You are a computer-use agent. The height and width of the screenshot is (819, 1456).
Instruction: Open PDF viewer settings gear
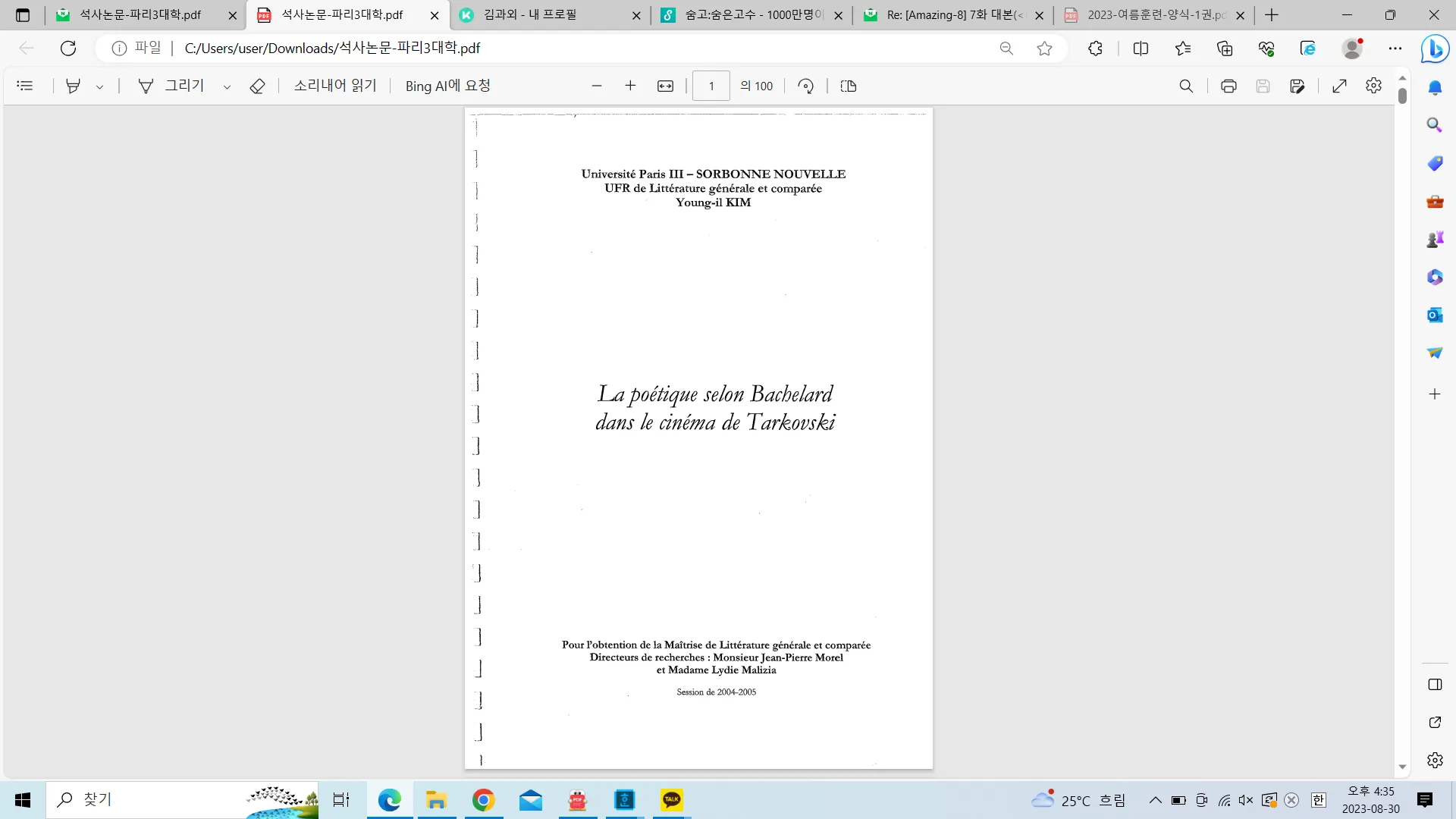1373,86
